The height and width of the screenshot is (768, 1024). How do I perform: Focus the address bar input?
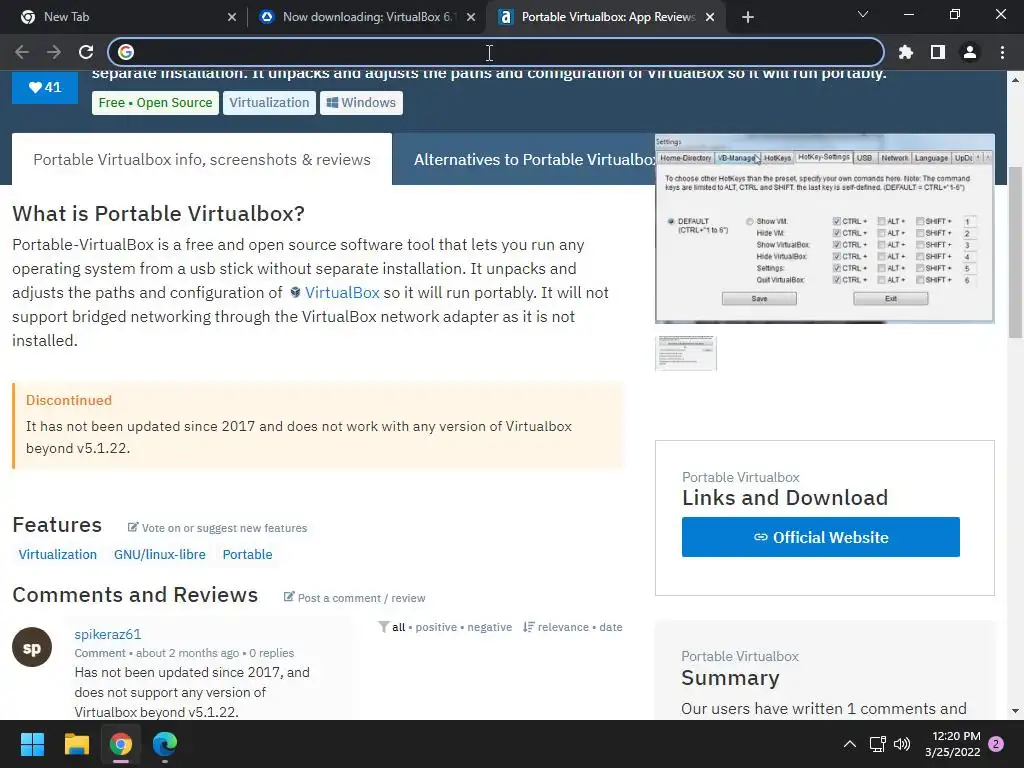tap(496, 52)
